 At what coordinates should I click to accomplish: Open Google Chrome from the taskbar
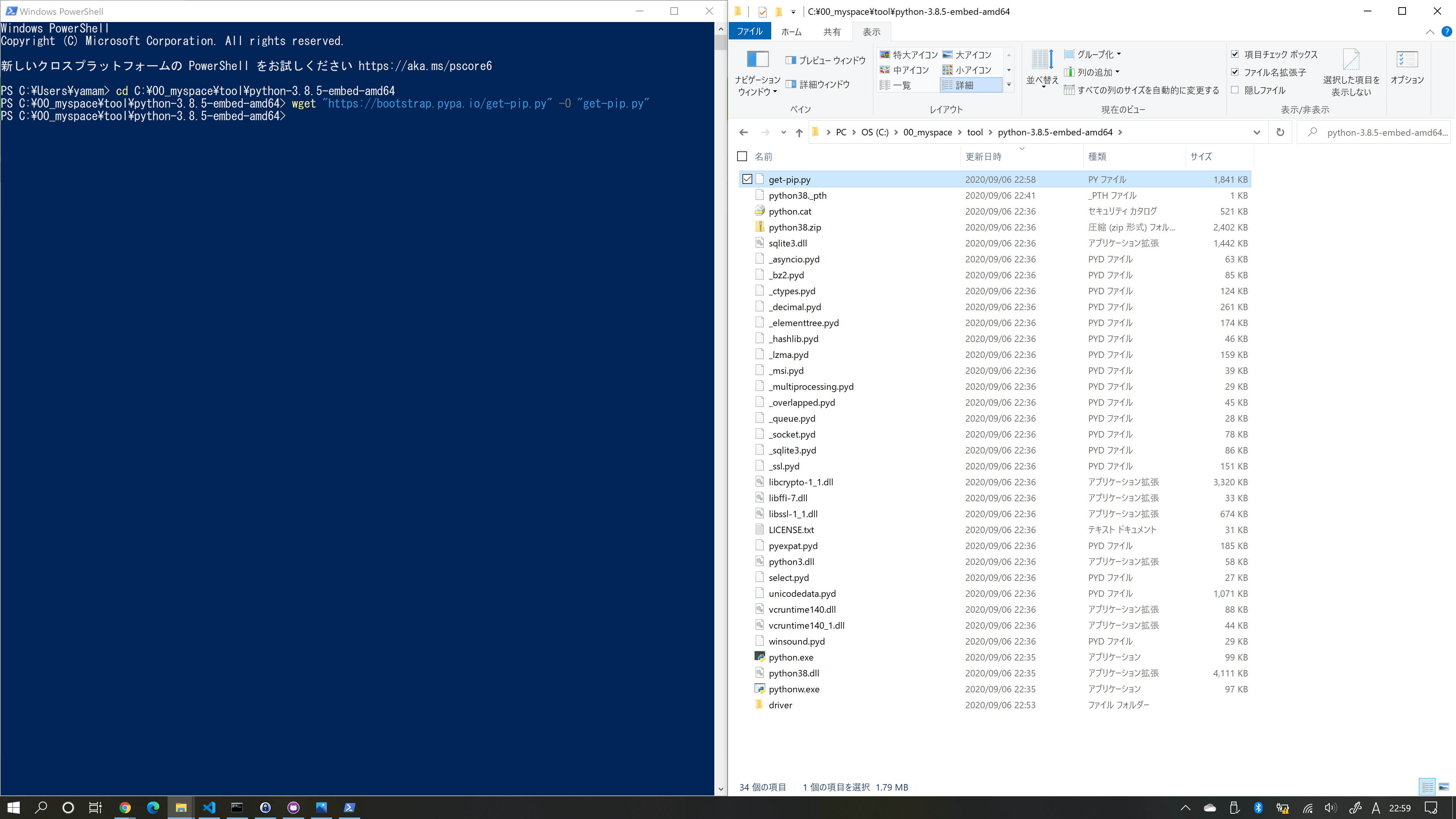125,807
